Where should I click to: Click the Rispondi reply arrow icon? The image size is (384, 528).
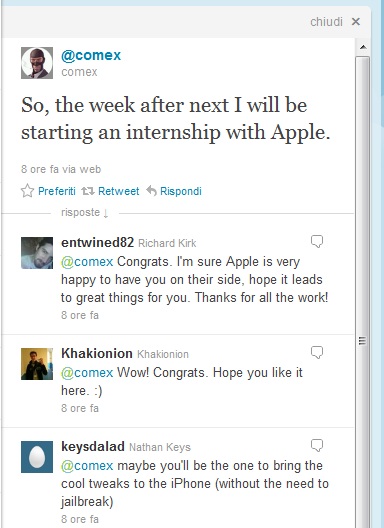click(152, 191)
